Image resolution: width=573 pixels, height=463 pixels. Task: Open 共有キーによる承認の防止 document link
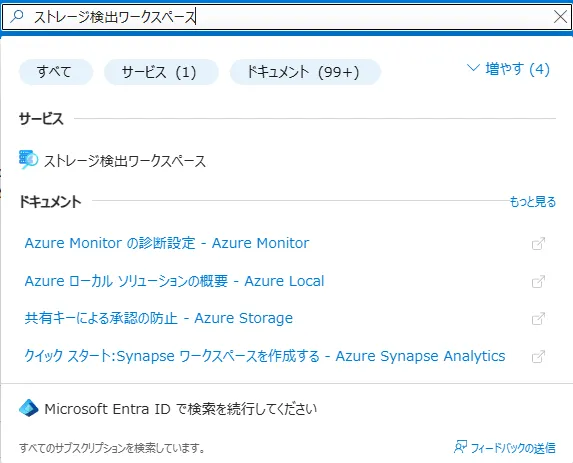[x=159, y=318]
